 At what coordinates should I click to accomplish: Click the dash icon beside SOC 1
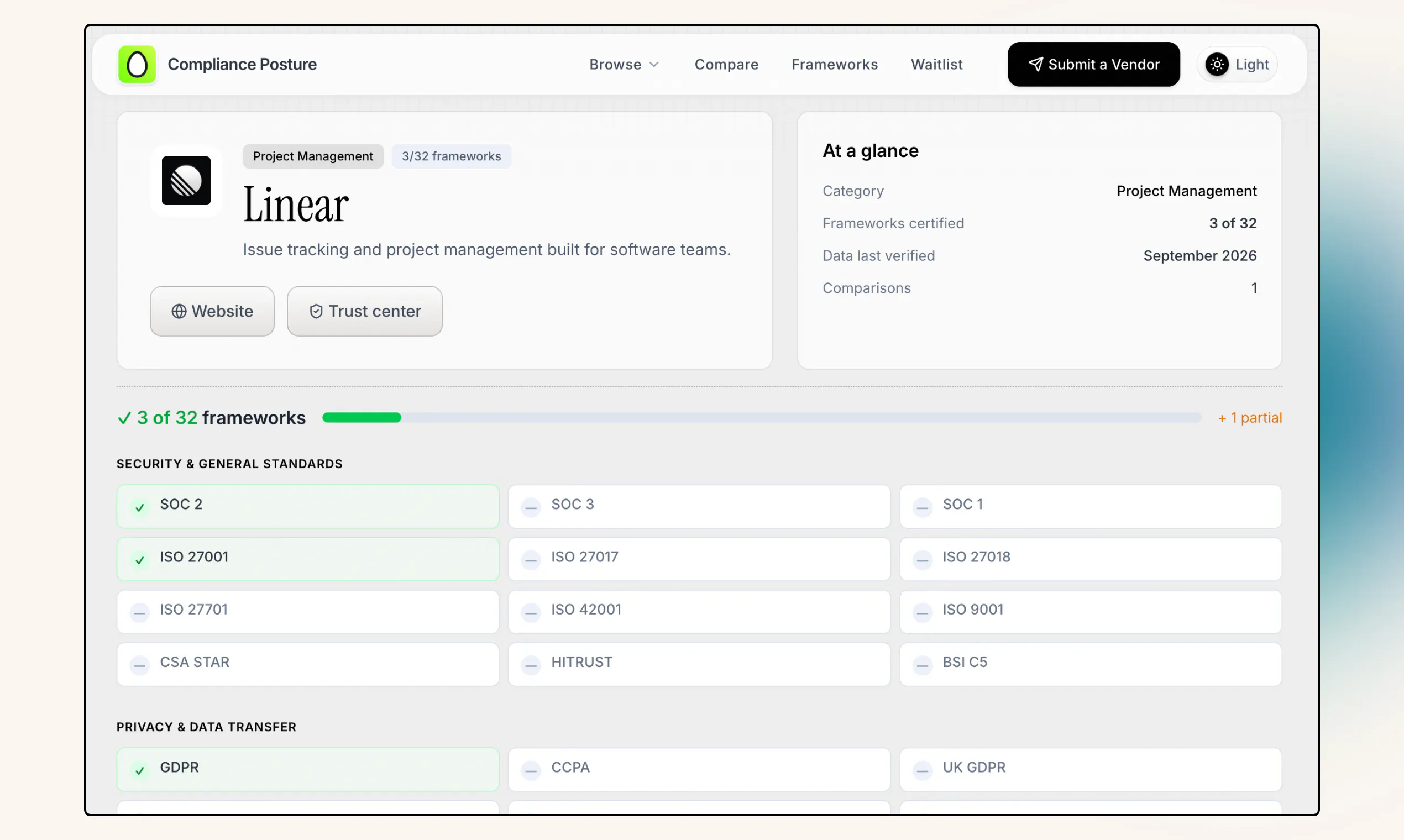922,507
